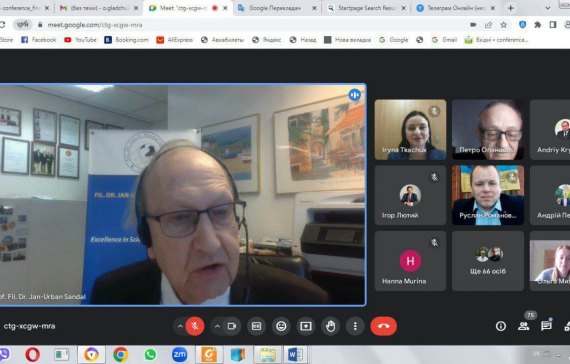The height and width of the screenshot is (364, 570).
Task: Open the three-dot more options menu
Action: pos(355,326)
